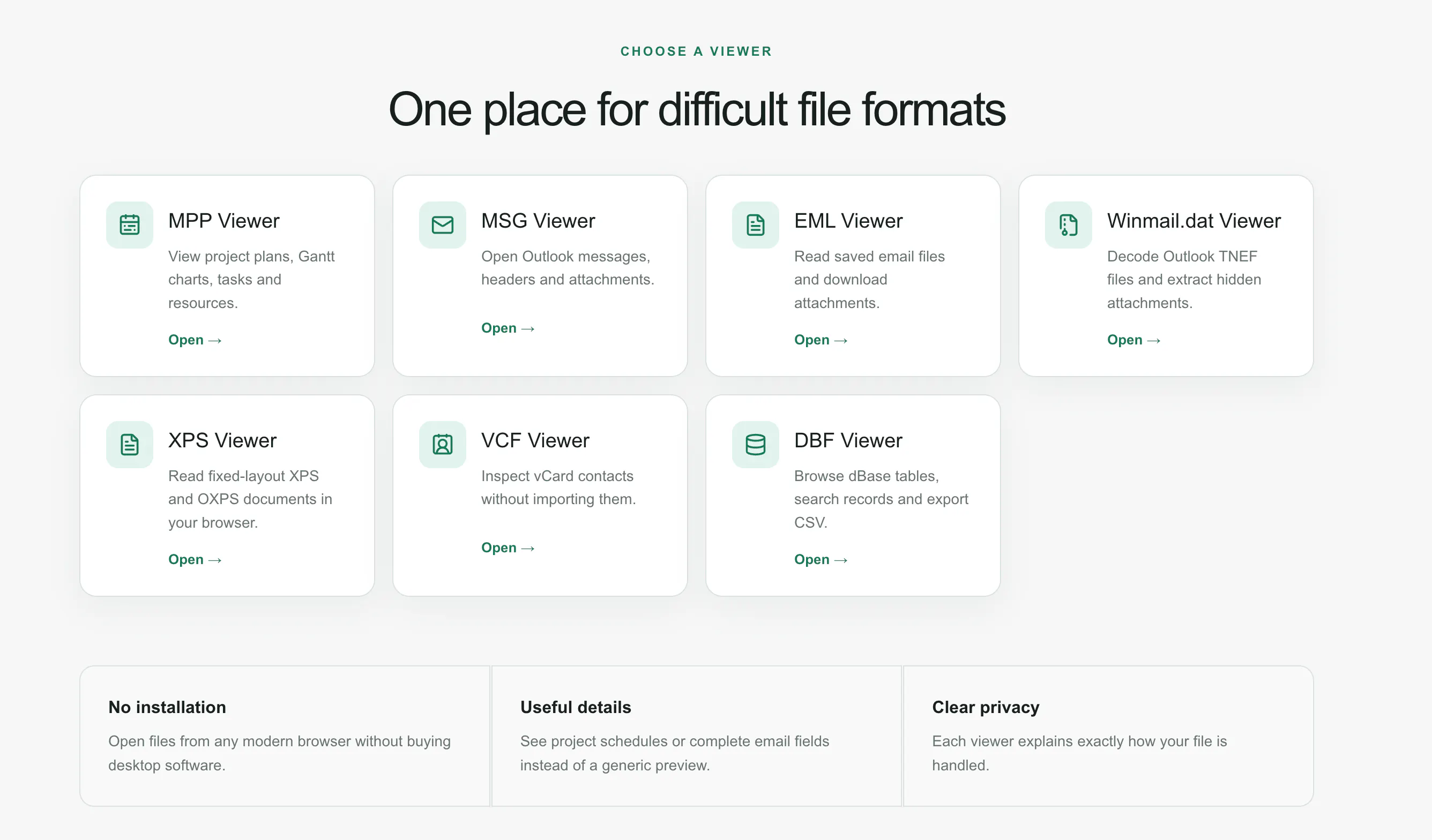Select the MSG Viewer card title
1432x840 pixels.
[538, 220]
